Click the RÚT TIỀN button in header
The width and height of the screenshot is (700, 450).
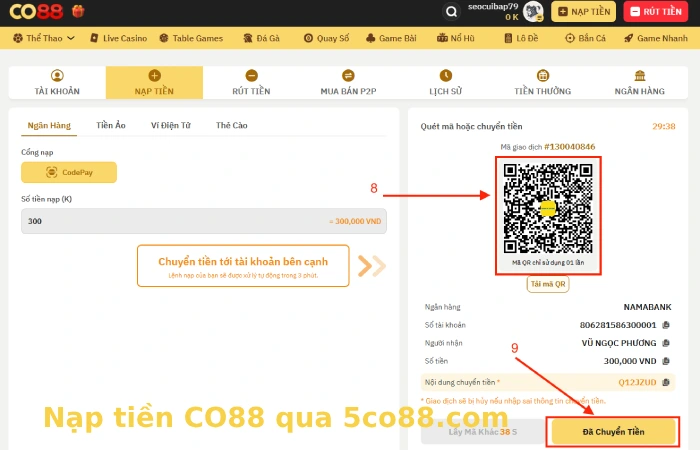click(x=655, y=12)
